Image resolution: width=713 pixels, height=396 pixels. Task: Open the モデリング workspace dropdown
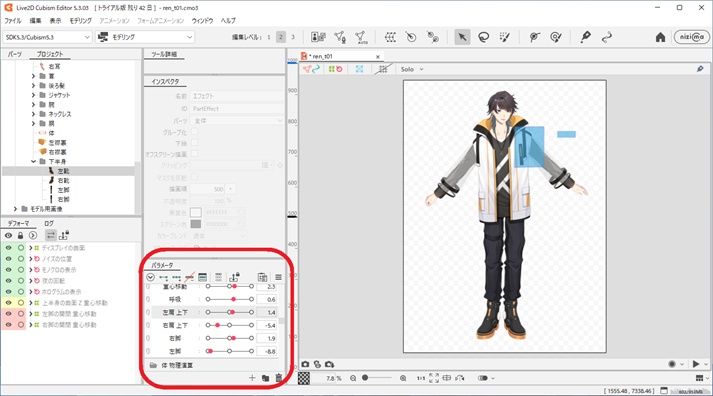coord(146,37)
